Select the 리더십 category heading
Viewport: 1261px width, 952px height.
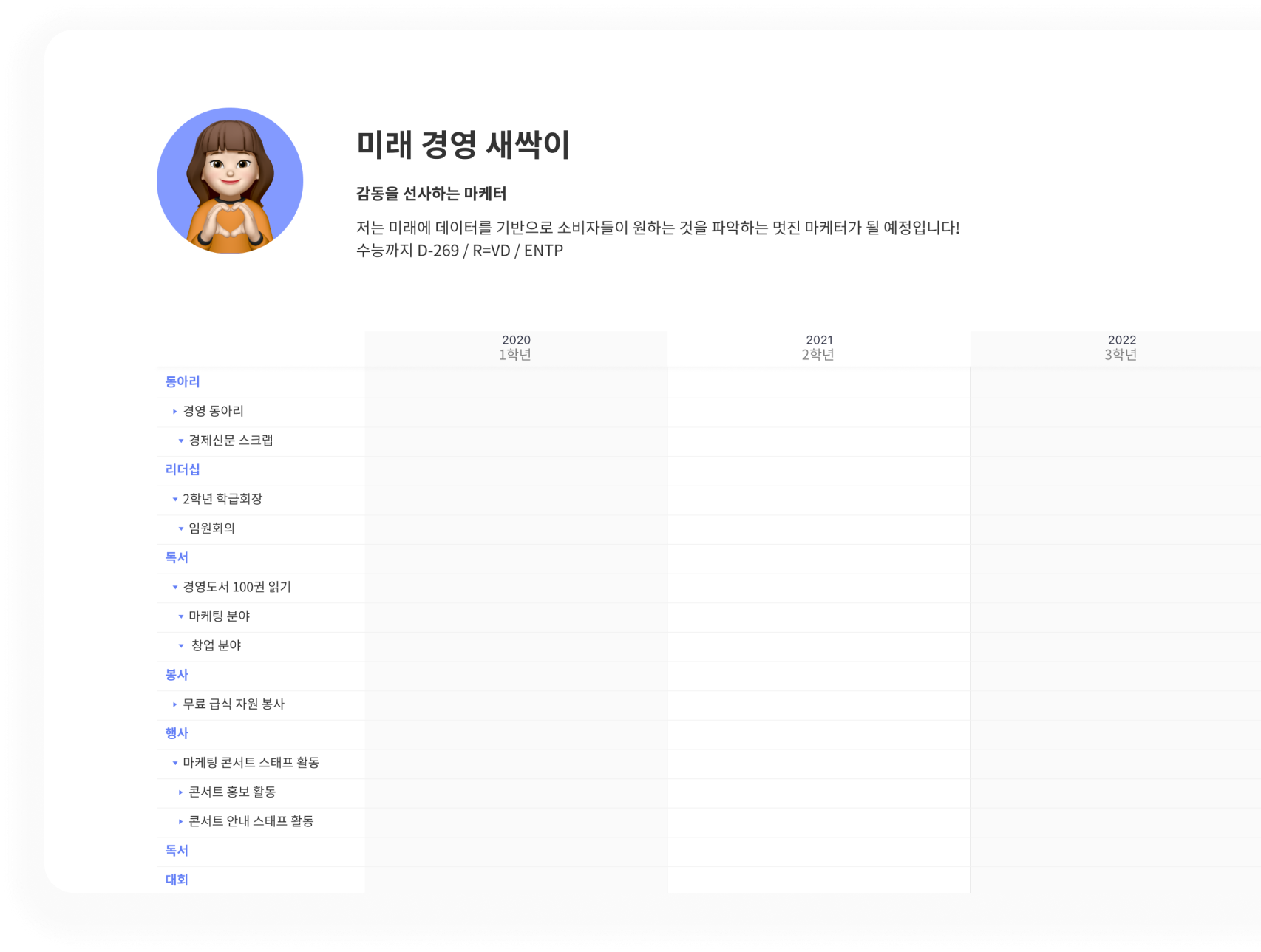(183, 470)
